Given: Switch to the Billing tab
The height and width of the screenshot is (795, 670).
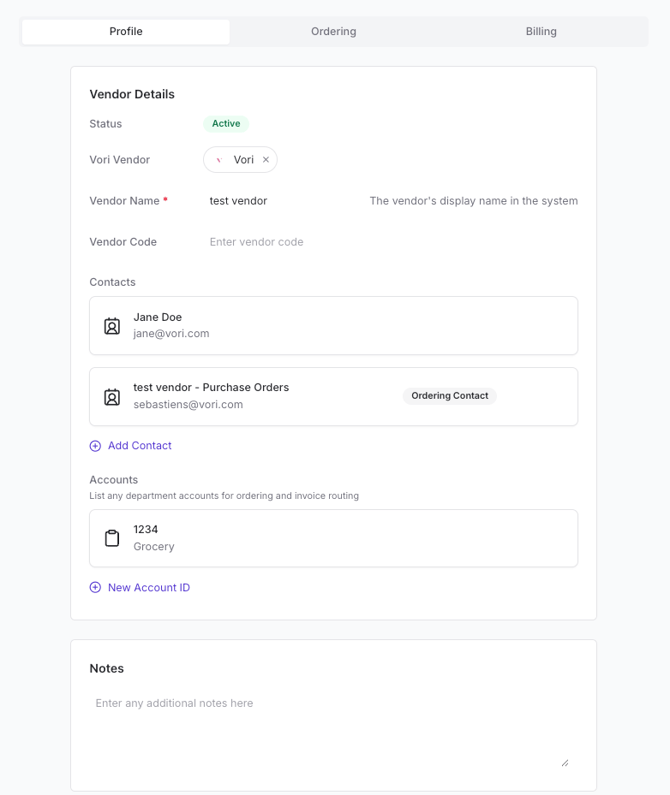Looking at the screenshot, I should point(541,32).
